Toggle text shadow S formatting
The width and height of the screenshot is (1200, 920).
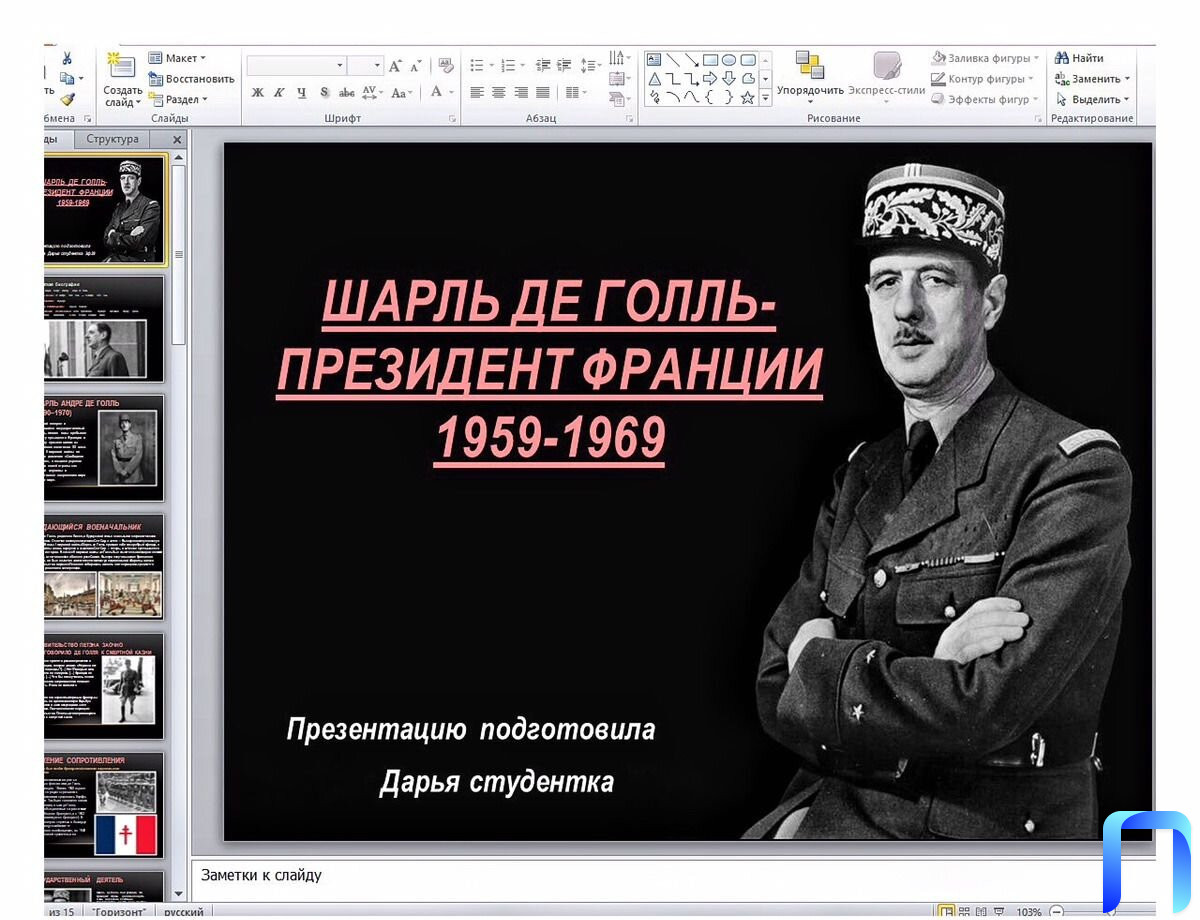click(x=324, y=93)
